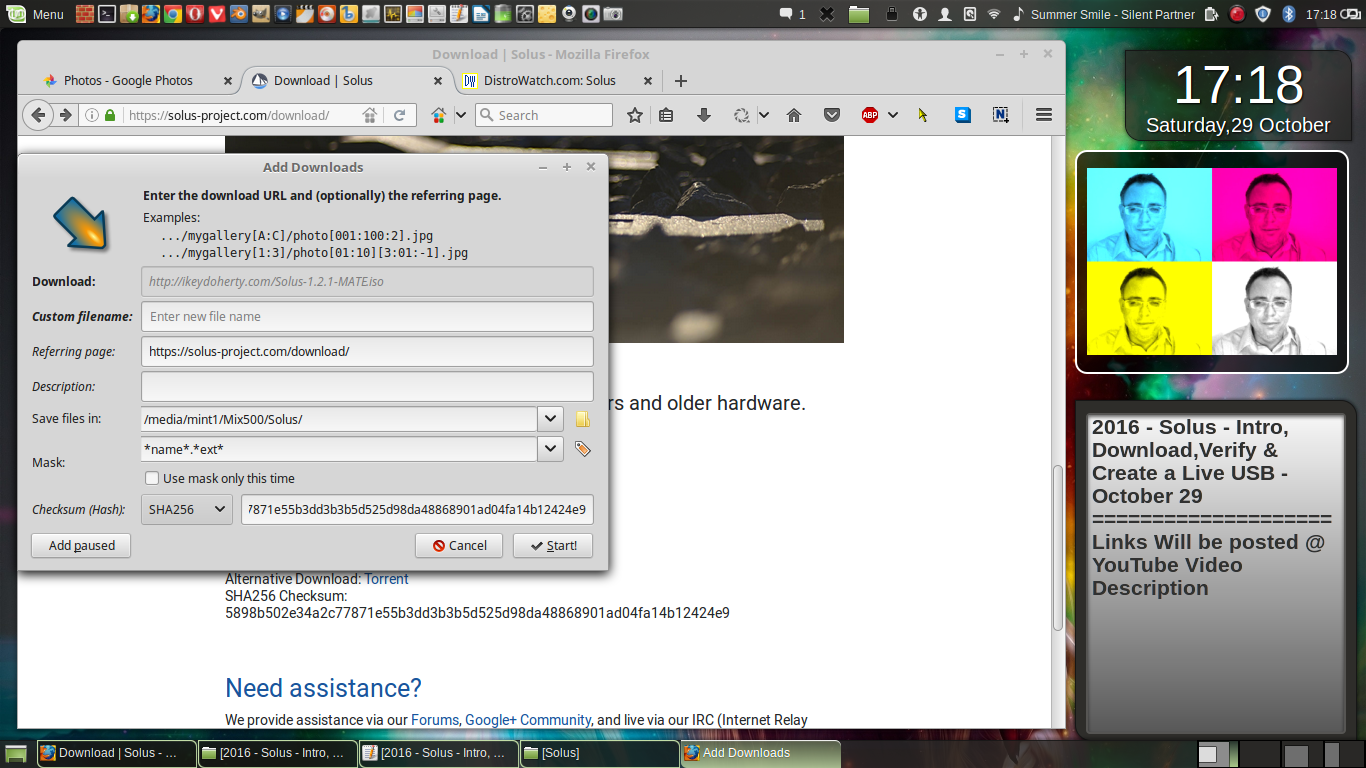Viewport: 1366px width, 768px height.
Task: Expand the Mask pattern dropdown arrow
Action: click(x=551, y=449)
